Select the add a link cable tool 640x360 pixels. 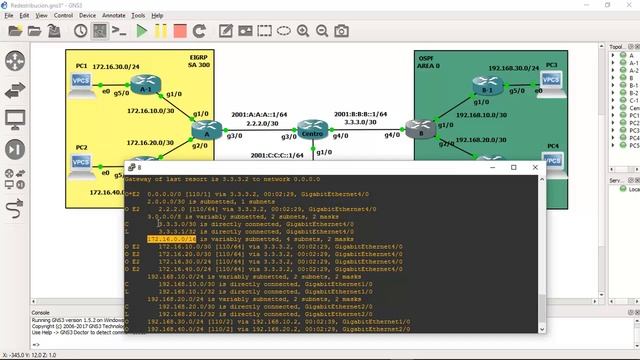[x=15, y=209]
